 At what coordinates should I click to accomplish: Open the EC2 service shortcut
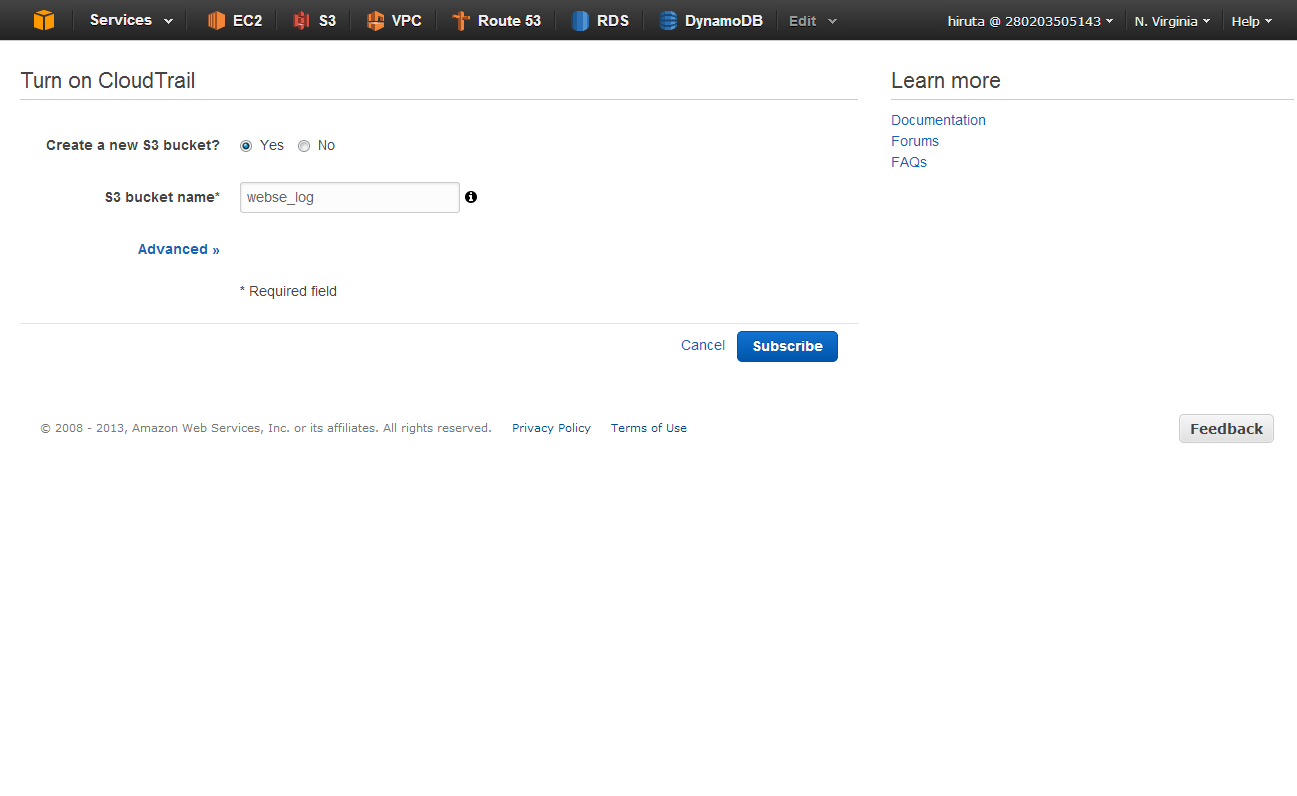pos(234,20)
